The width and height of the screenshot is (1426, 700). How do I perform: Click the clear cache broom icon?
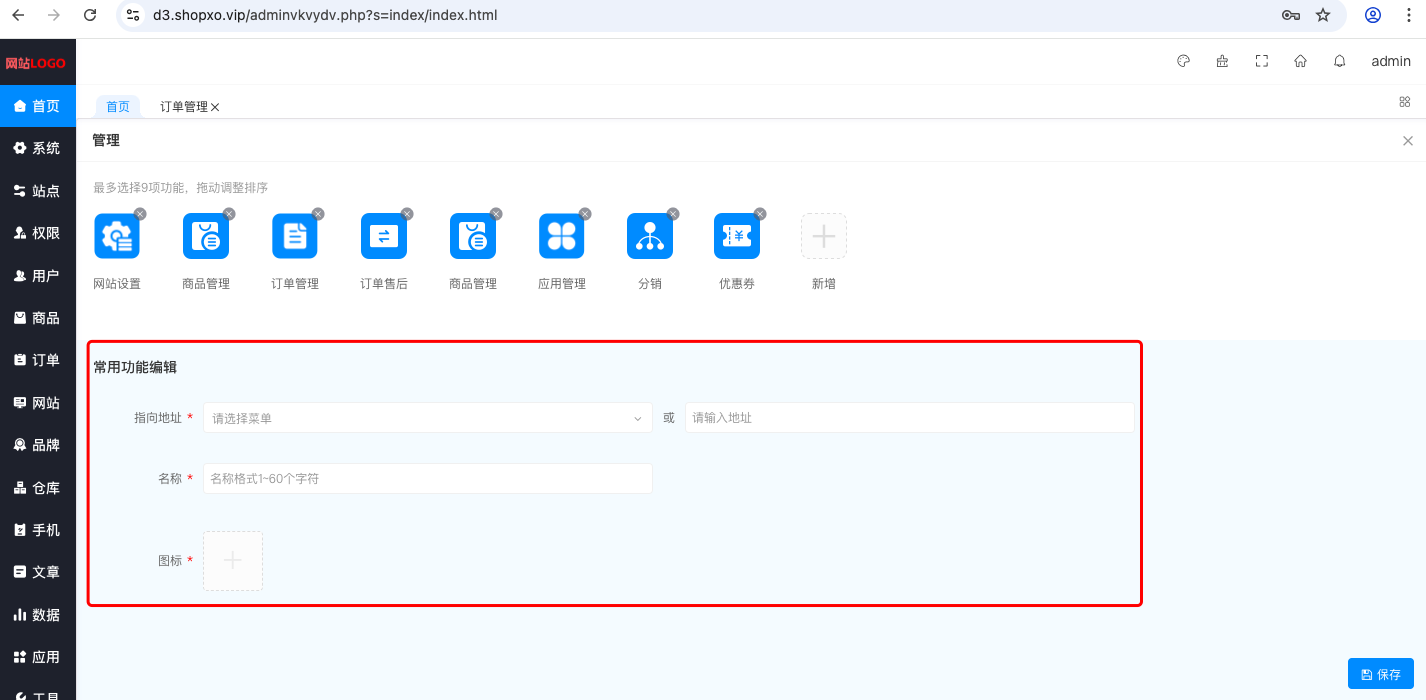pyautogui.click(x=1222, y=61)
